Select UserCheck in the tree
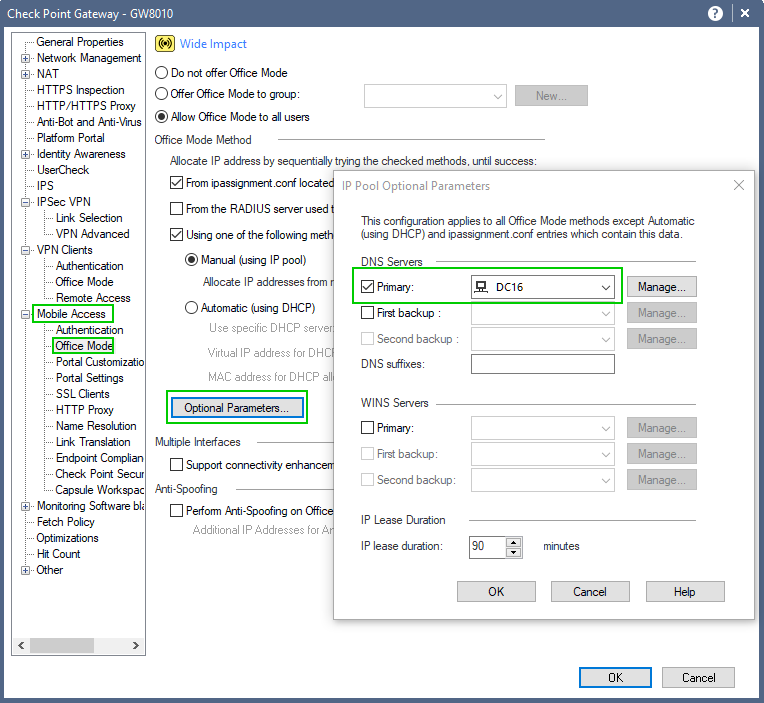The image size is (764, 703). coord(63,170)
